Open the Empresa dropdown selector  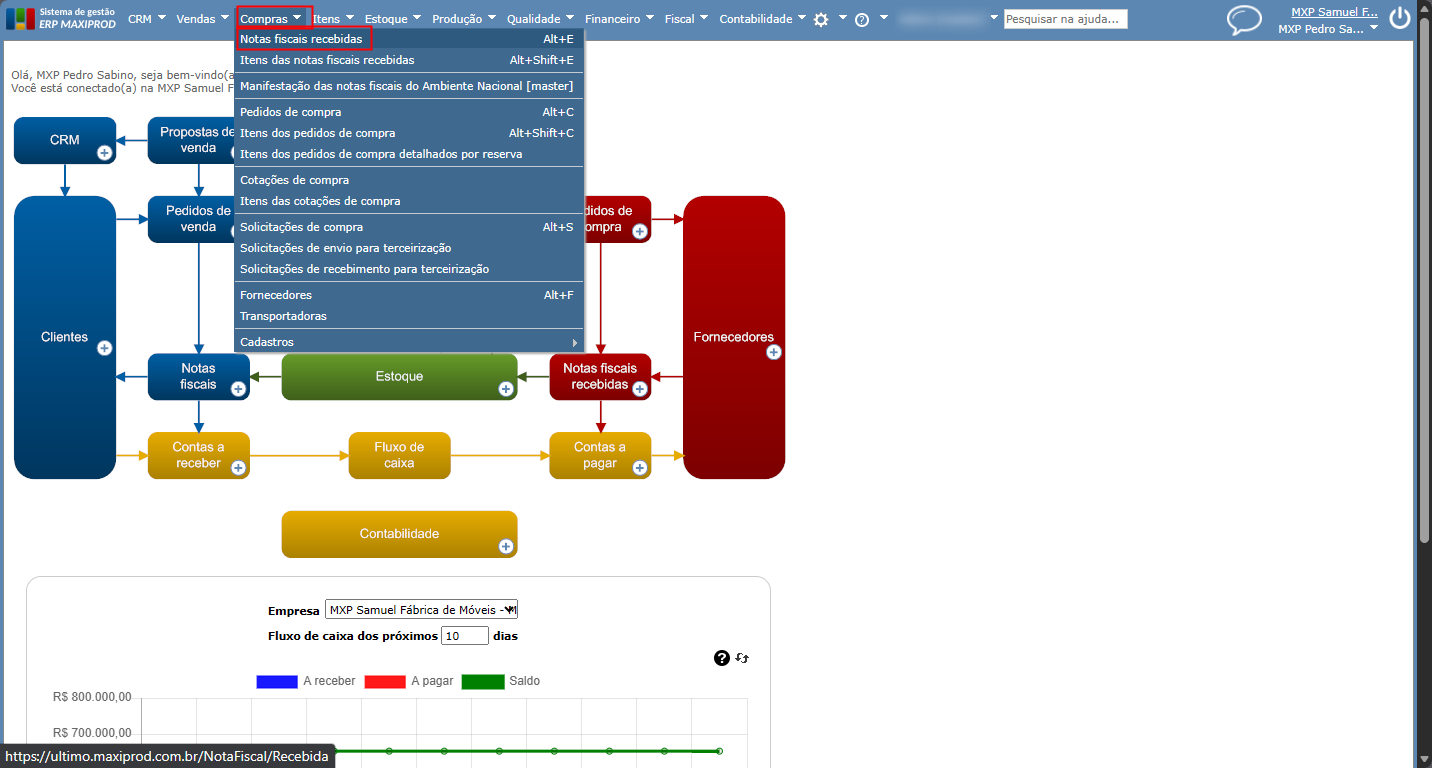pyautogui.click(x=421, y=610)
